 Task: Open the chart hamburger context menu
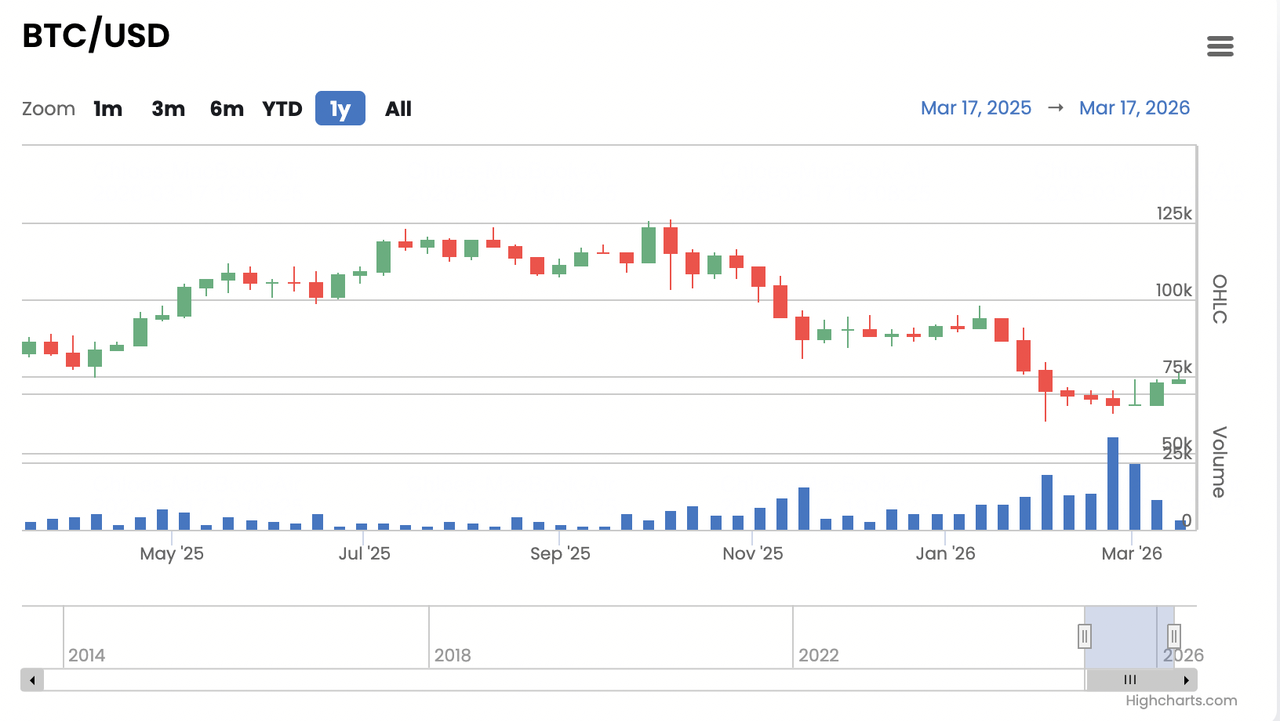(x=1220, y=46)
